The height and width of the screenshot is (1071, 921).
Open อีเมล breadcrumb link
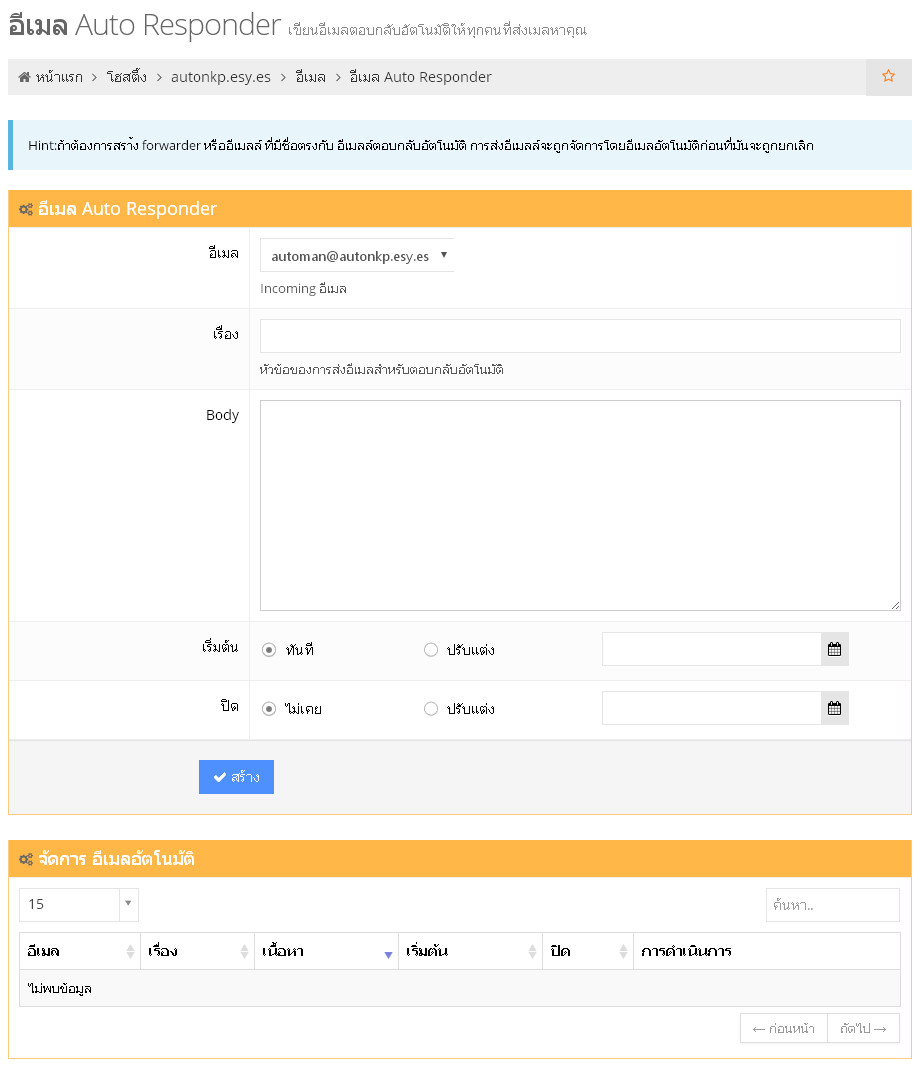(x=310, y=77)
